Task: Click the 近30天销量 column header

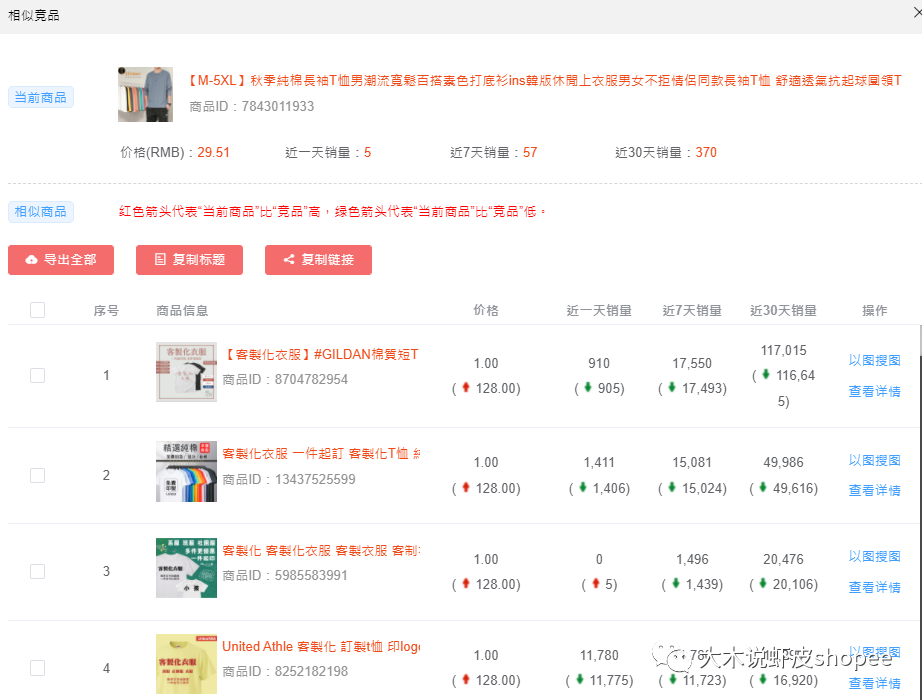Action: tap(783, 310)
